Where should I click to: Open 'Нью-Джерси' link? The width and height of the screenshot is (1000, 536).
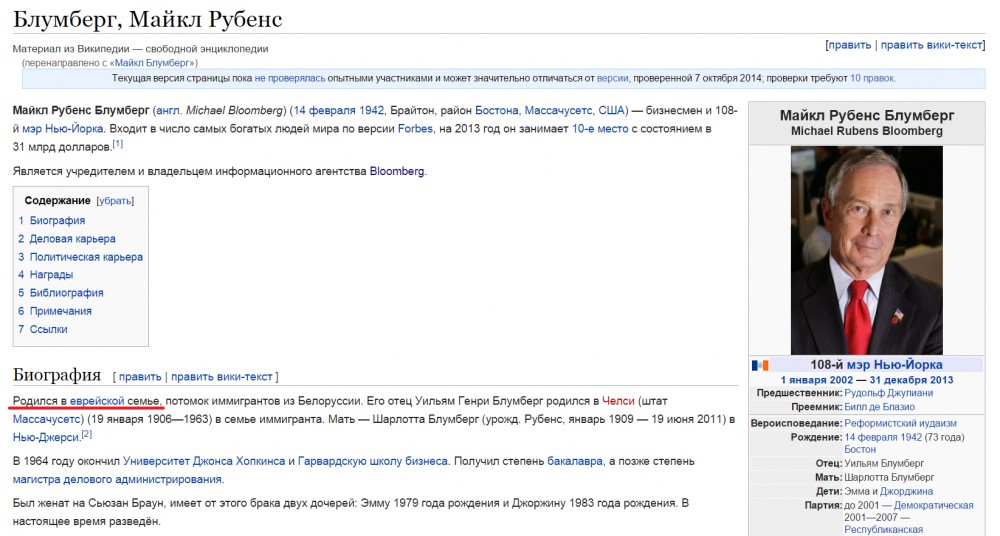46,438
